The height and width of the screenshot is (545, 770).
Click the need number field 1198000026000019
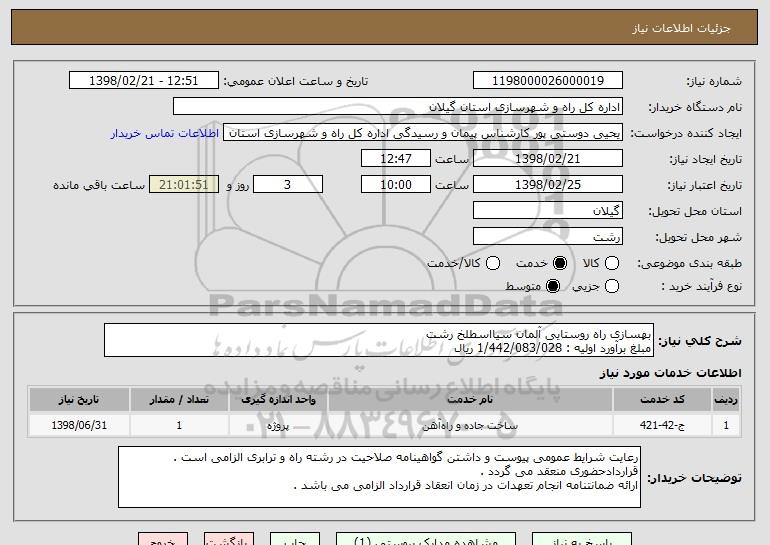(x=548, y=81)
